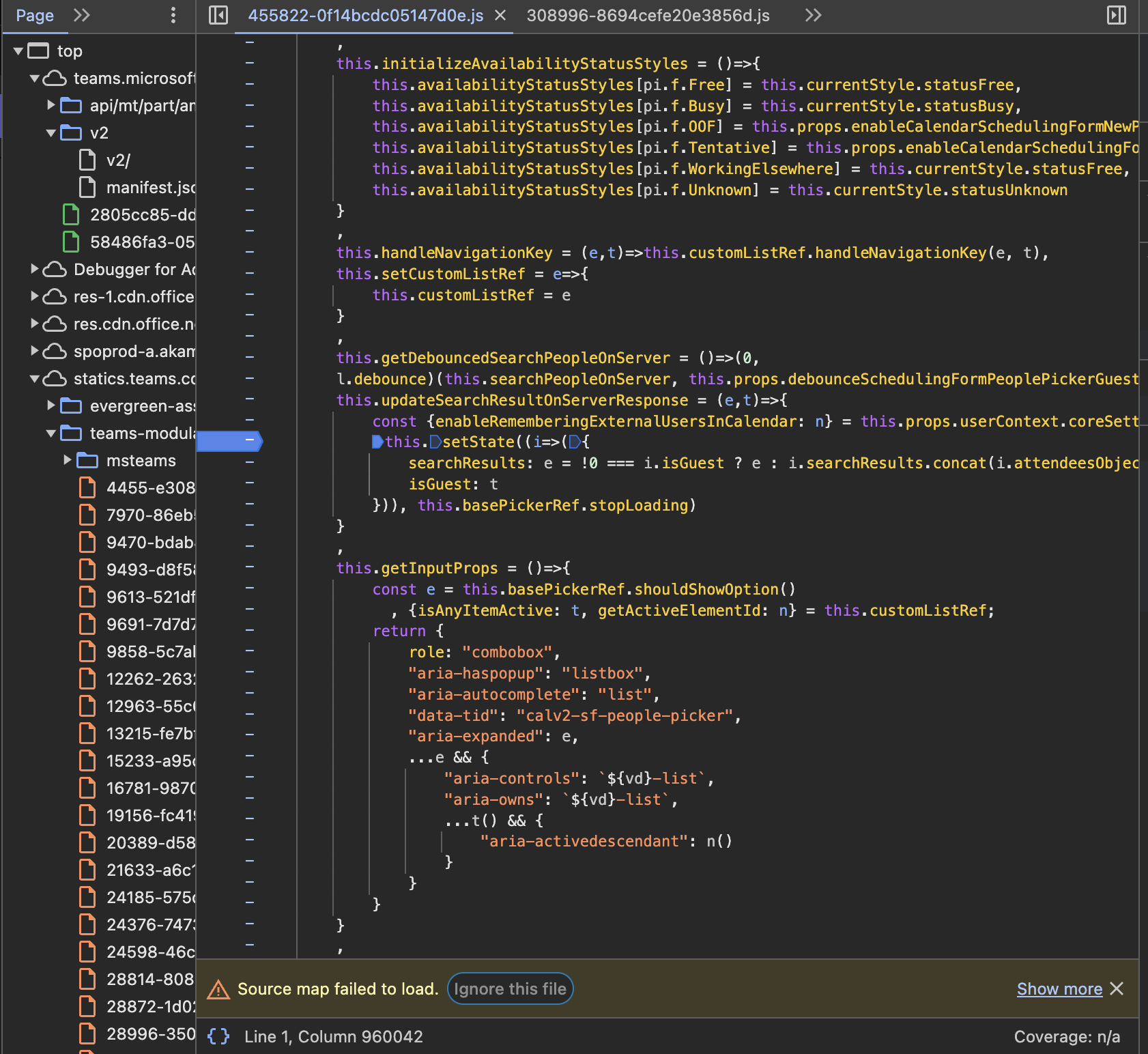Open 4455-e308 script file
This screenshot has width=1148, height=1054.
[137, 488]
